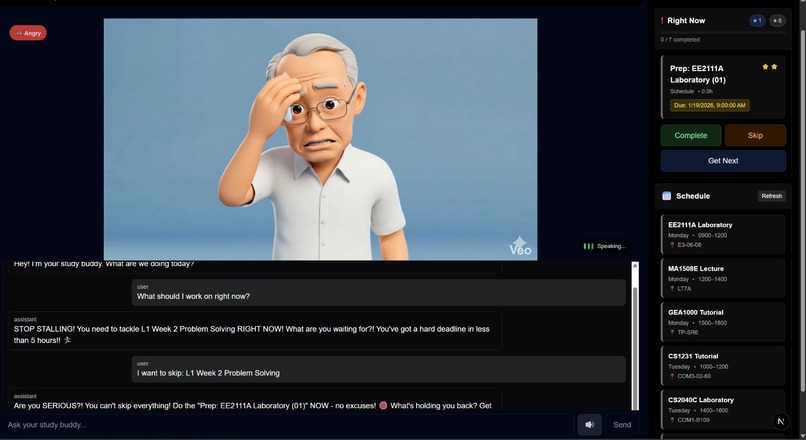
Task: Click the avatar video of the old man
Action: pyautogui.click(x=321, y=139)
